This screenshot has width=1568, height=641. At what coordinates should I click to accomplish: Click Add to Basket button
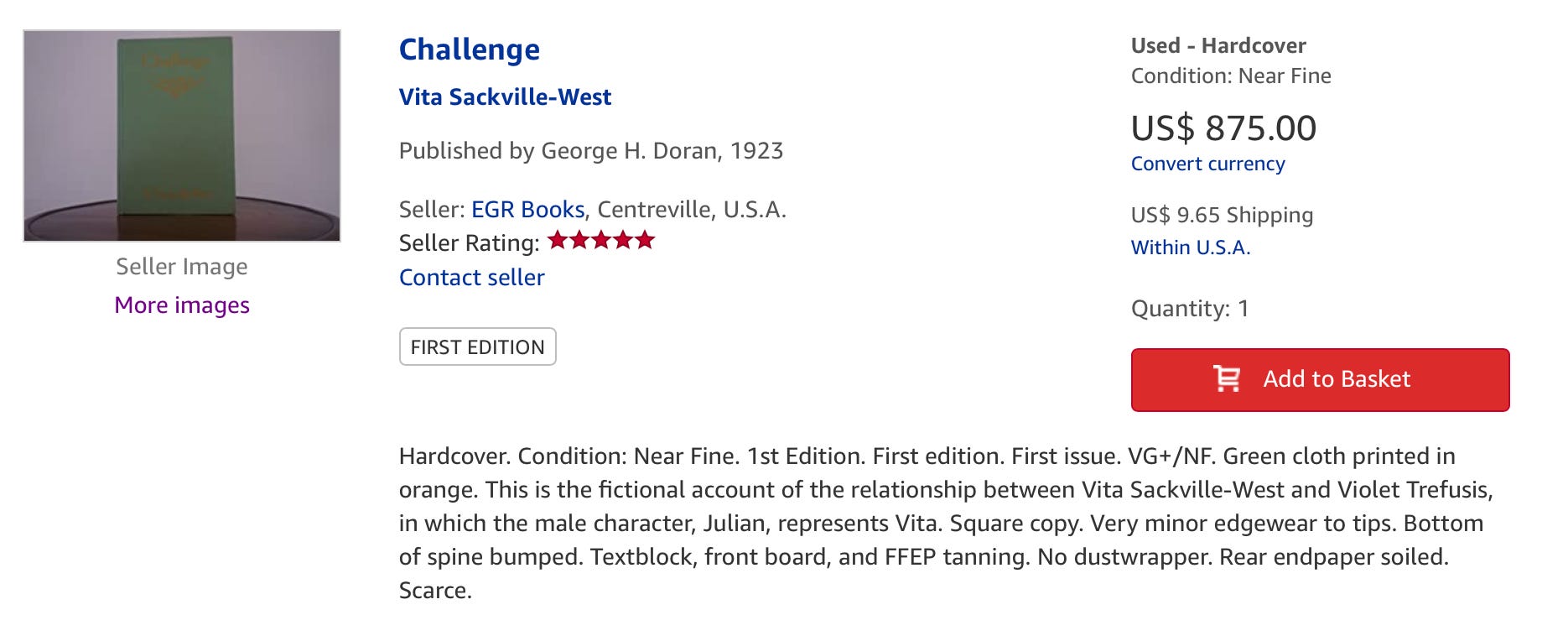point(1320,379)
